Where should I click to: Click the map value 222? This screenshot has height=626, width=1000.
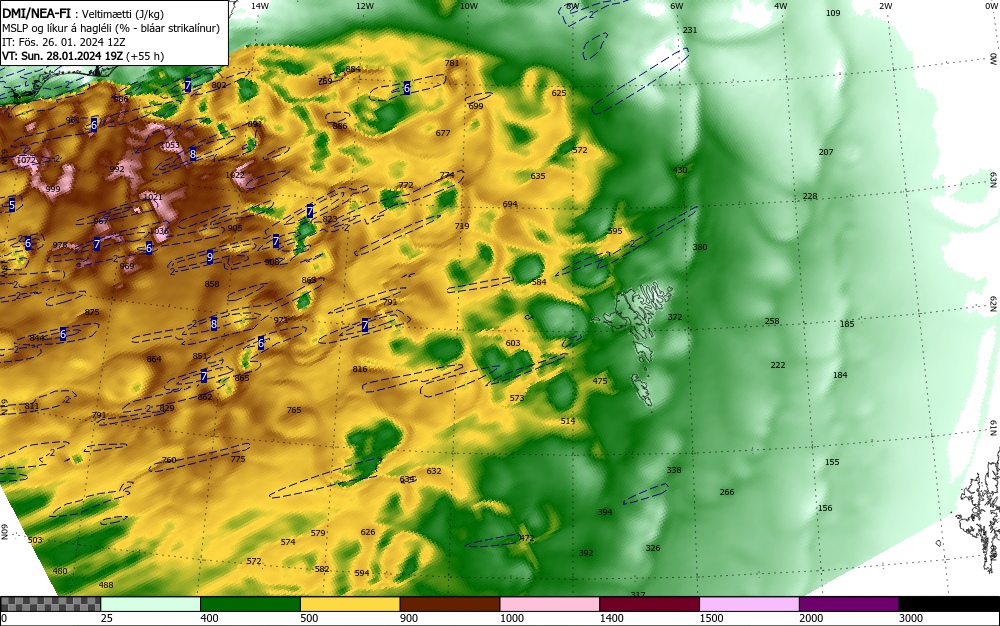pos(777,365)
